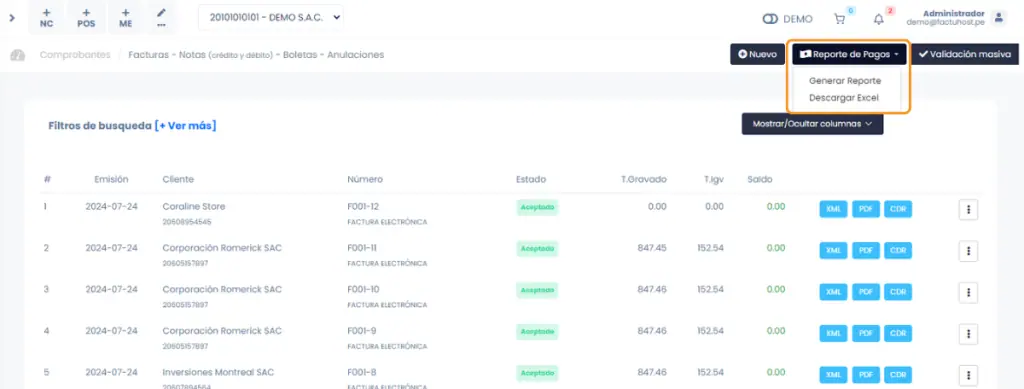The image size is (1024, 389).
Task: Click the Validación masiva button
Action: [965, 54]
